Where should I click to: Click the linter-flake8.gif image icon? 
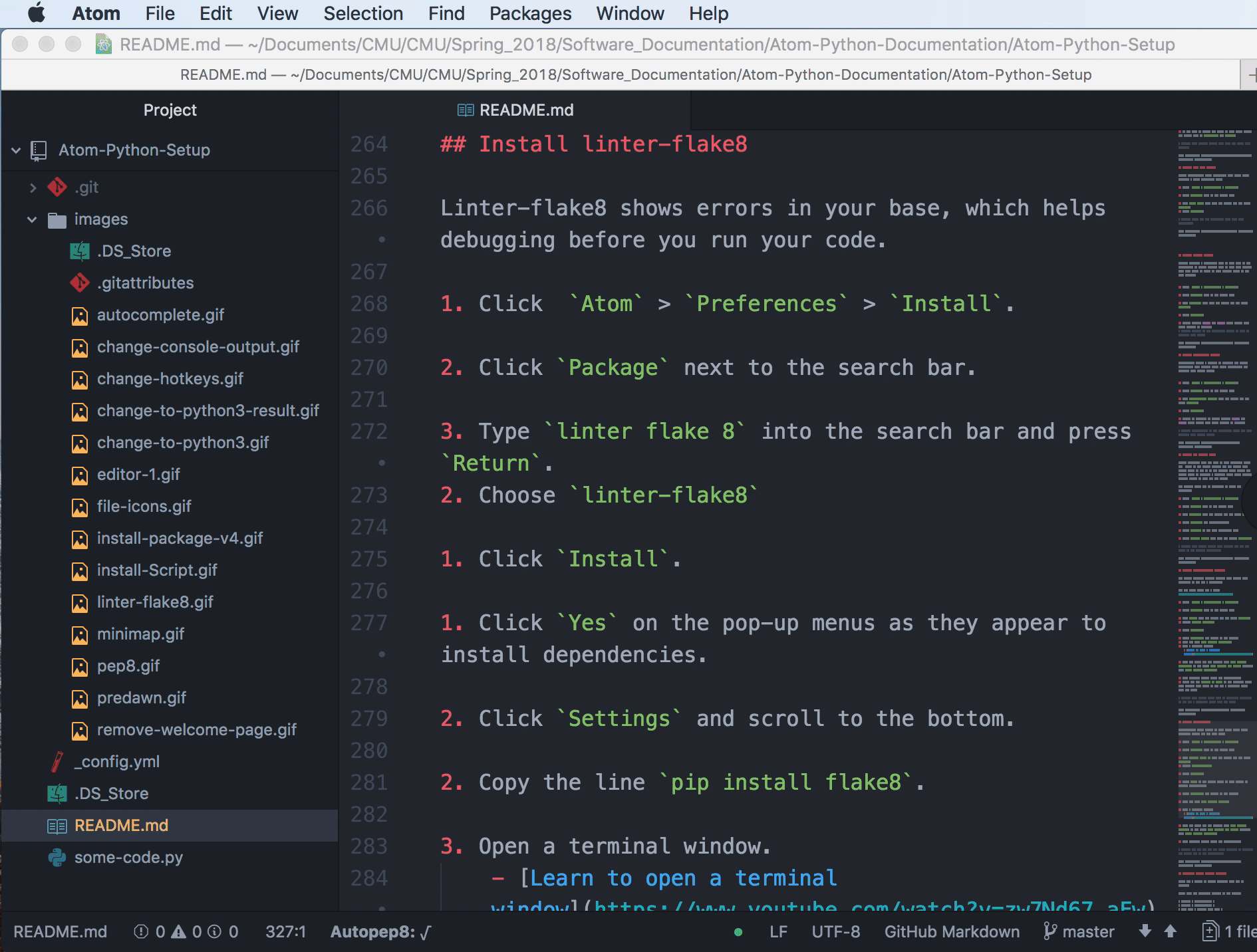tap(80, 603)
